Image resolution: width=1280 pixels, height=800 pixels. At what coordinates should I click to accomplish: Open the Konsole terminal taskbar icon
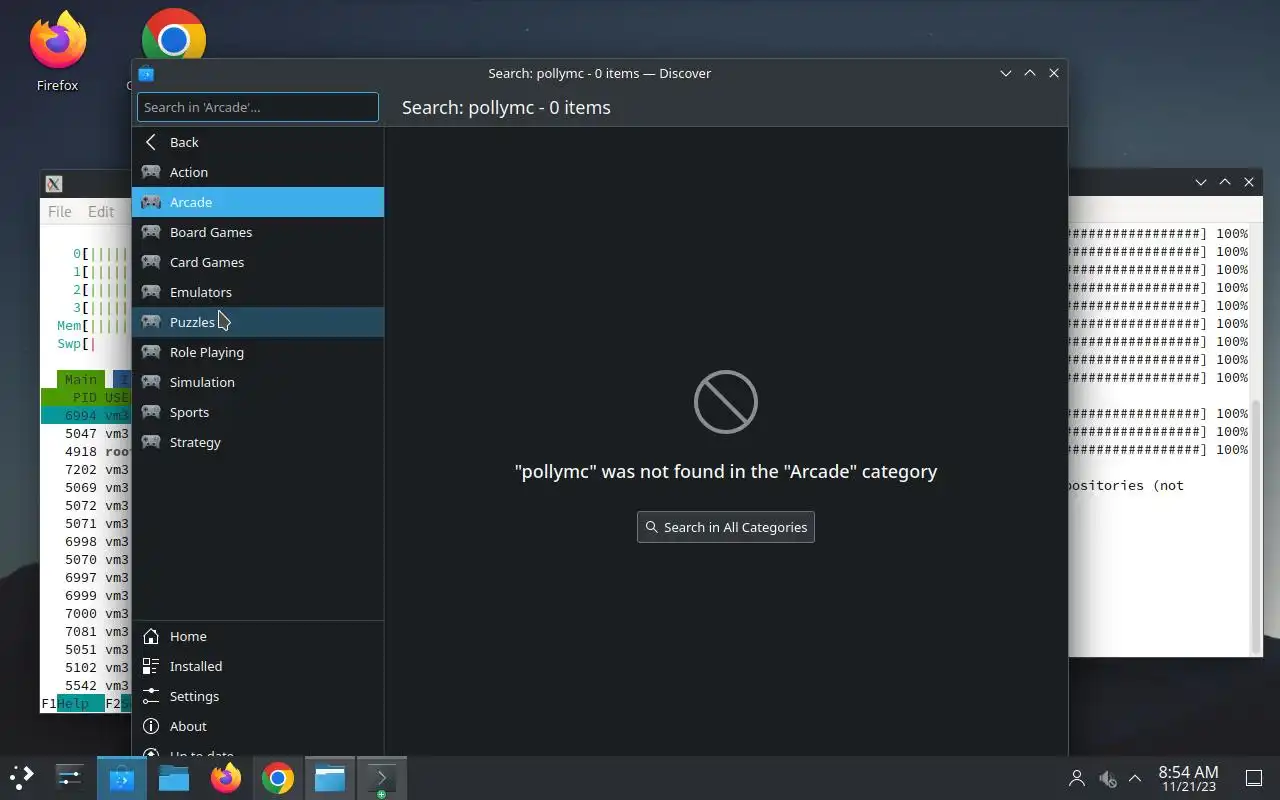(382, 777)
